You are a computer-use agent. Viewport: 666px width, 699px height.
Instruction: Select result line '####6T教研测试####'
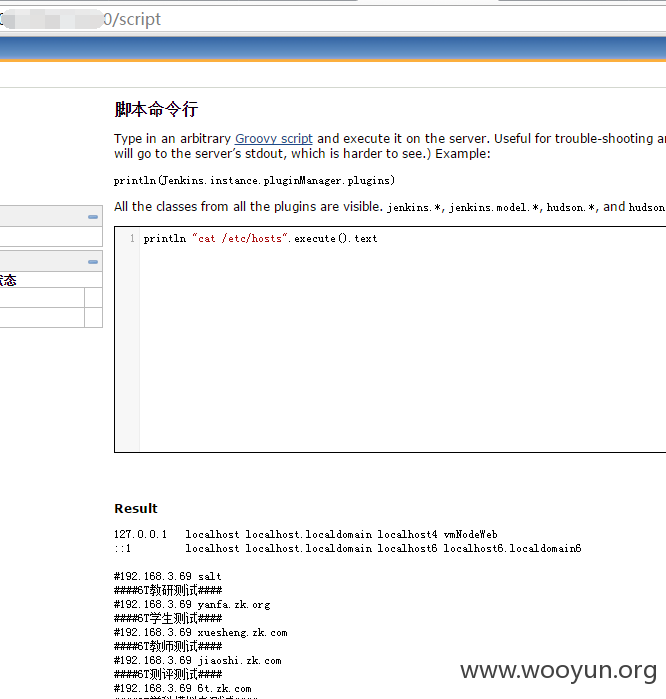[168, 590]
